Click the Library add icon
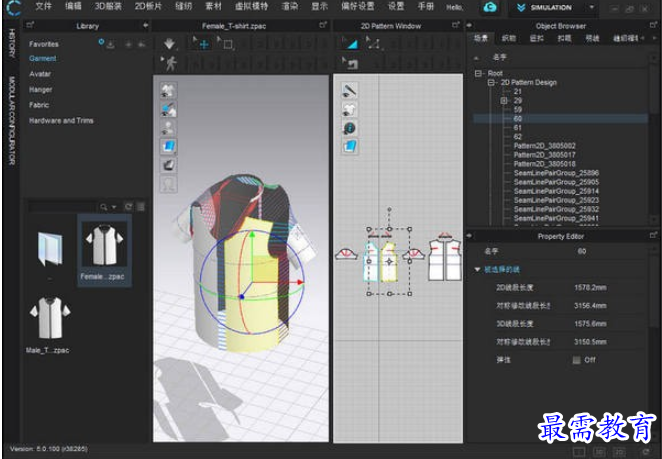 click(x=128, y=44)
